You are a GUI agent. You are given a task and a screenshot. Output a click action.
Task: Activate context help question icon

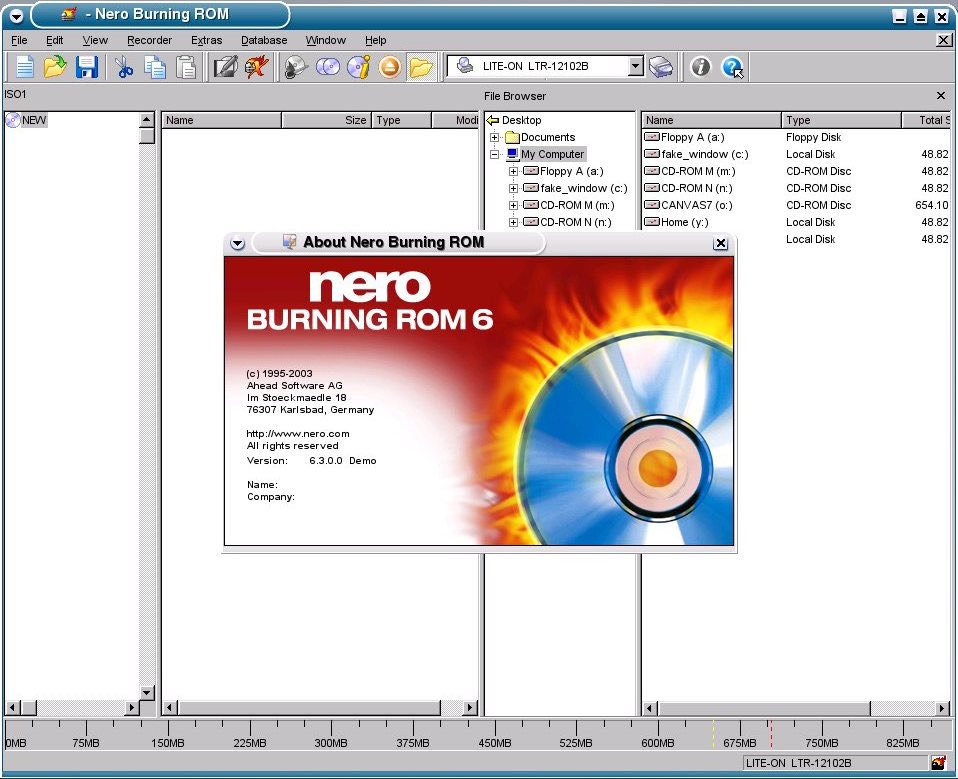pyautogui.click(x=732, y=67)
